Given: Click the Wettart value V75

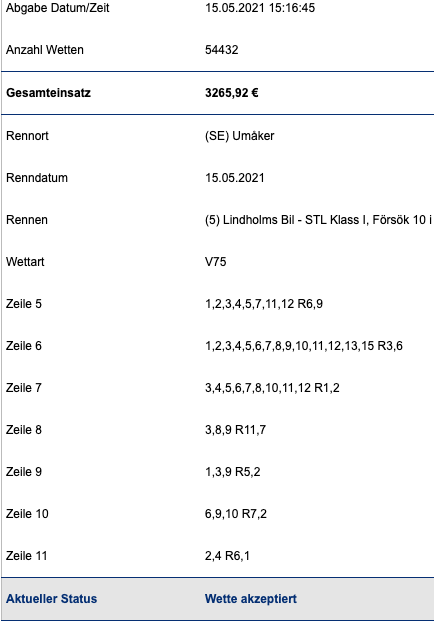Looking at the screenshot, I should click(x=215, y=262).
